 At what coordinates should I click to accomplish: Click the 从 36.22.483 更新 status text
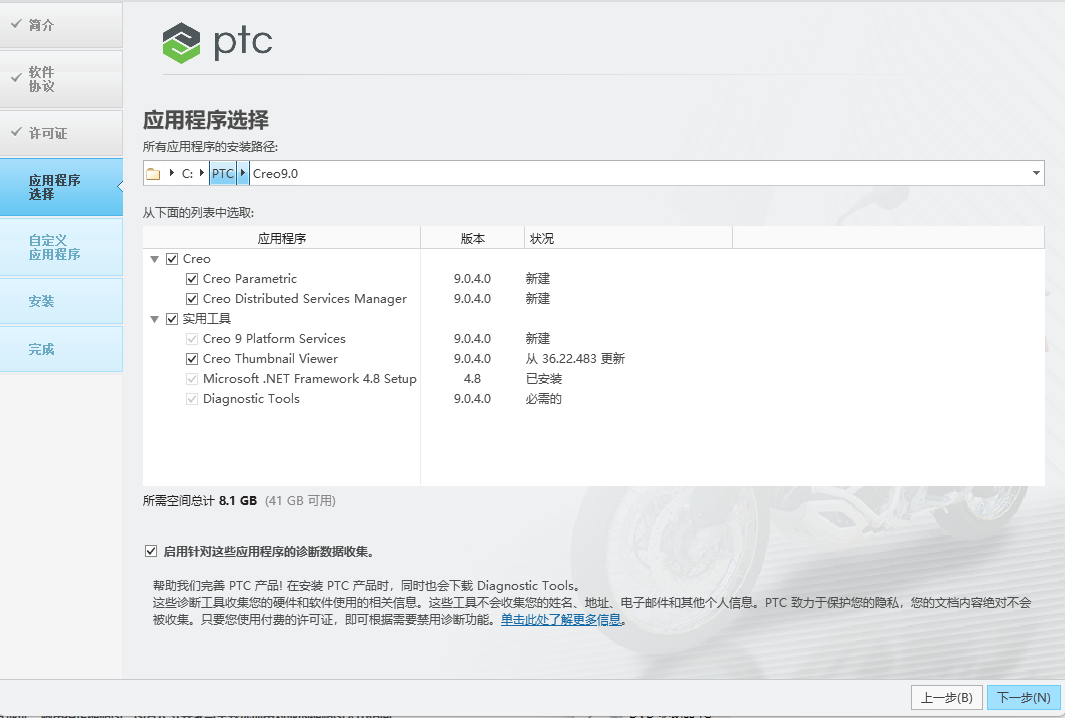[x=575, y=359]
